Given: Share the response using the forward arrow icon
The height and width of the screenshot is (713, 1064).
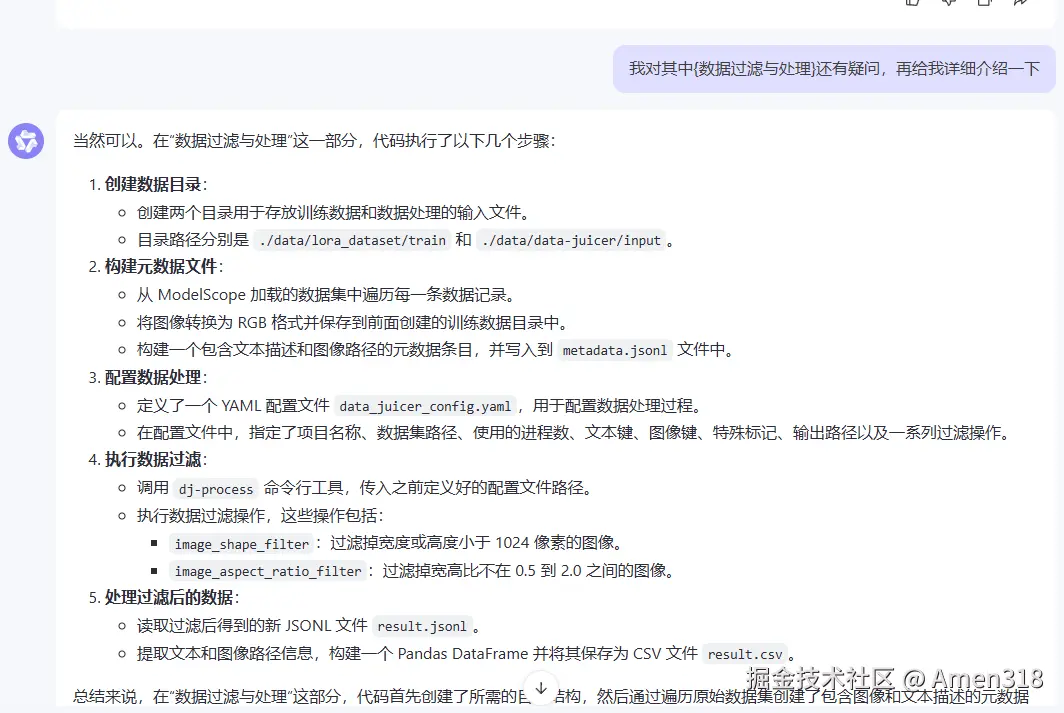Looking at the screenshot, I should coord(1020,4).
